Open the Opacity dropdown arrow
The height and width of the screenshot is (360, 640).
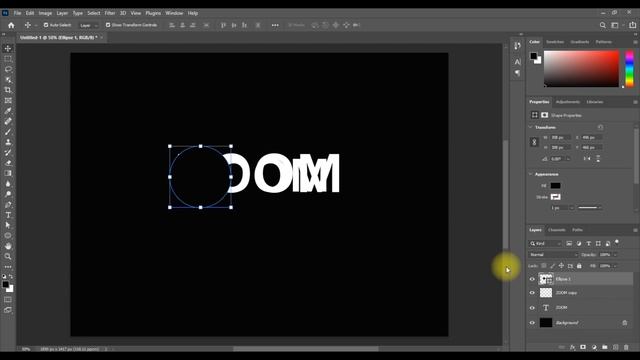[615, 255]
